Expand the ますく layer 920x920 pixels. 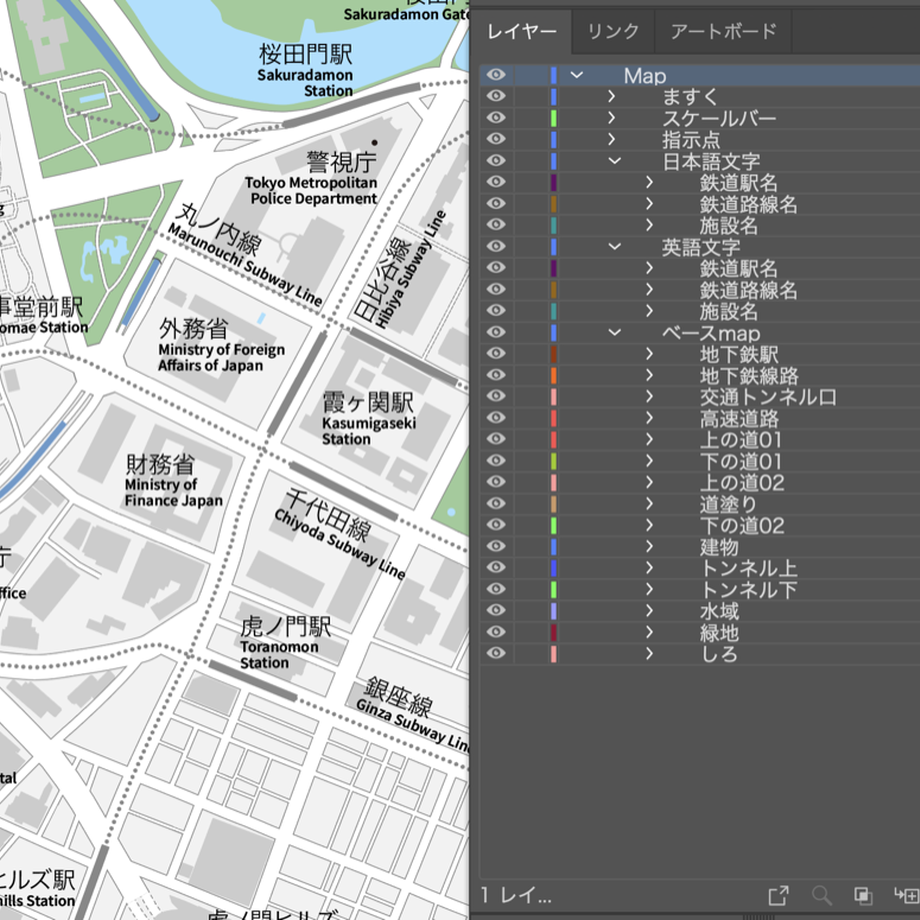[x=611, y=96]
